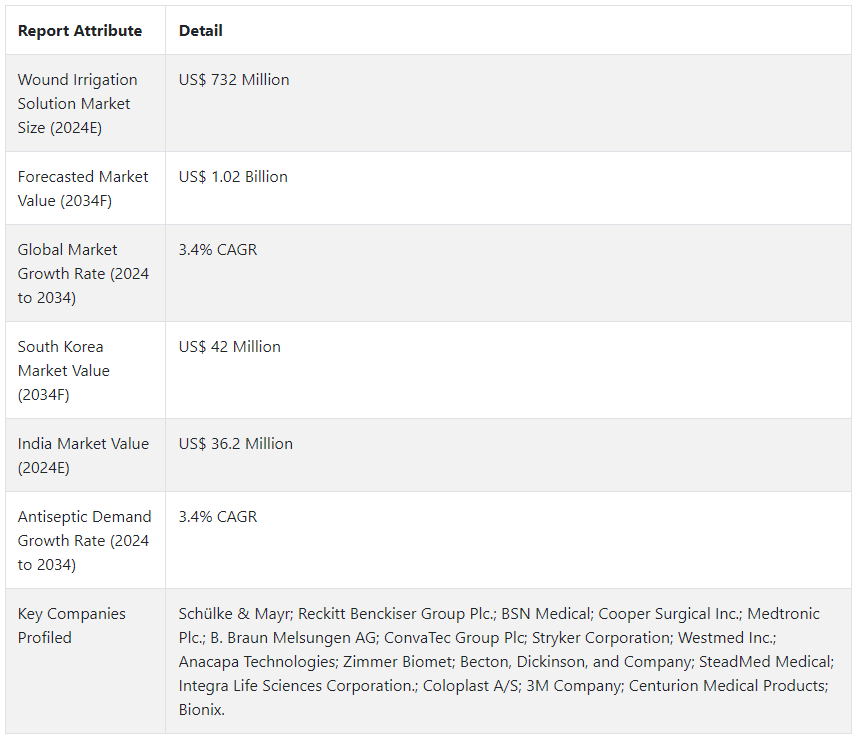855x736 pixels.
Task: Select Global Market 3.4% CAGR value
Action: pos(218,250)
